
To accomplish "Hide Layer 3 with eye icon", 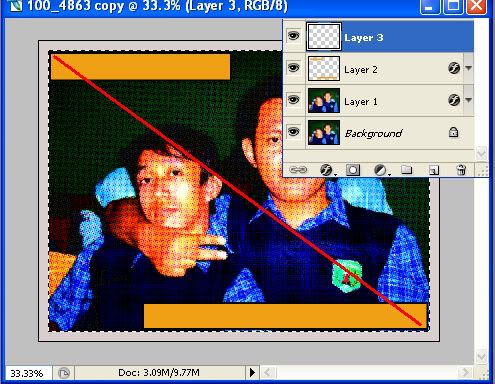I will pos(293,35).
